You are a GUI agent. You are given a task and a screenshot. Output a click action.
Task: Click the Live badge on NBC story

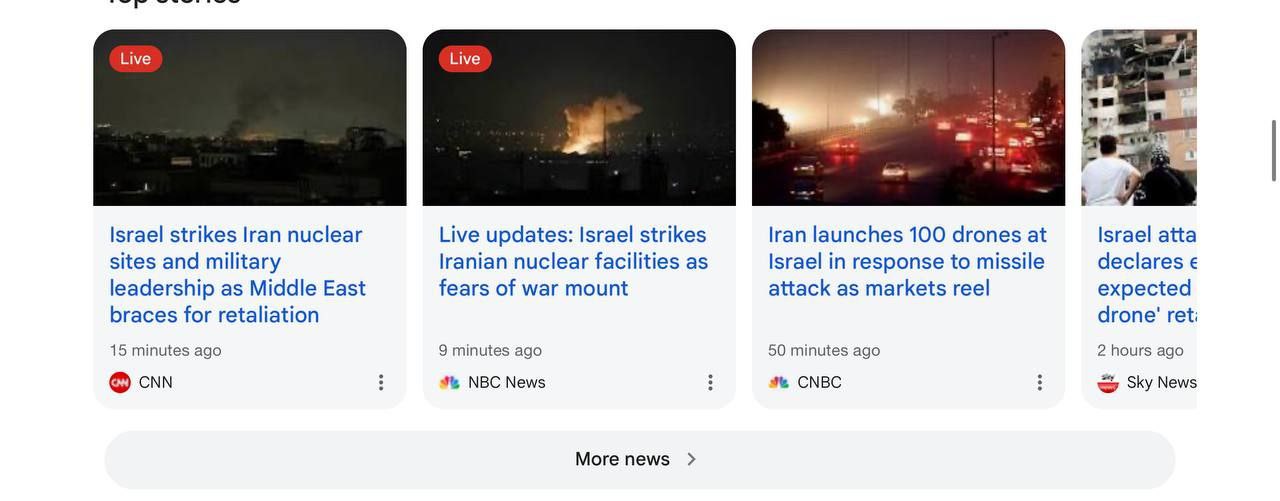pyautogui.click(x=465, y=59)
